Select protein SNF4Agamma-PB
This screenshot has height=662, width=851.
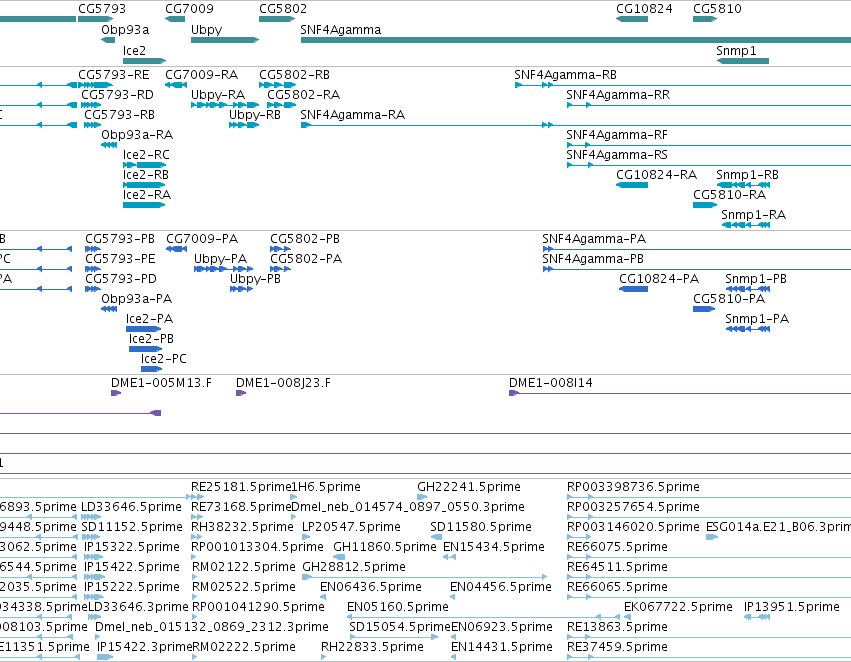click(593, 259)
